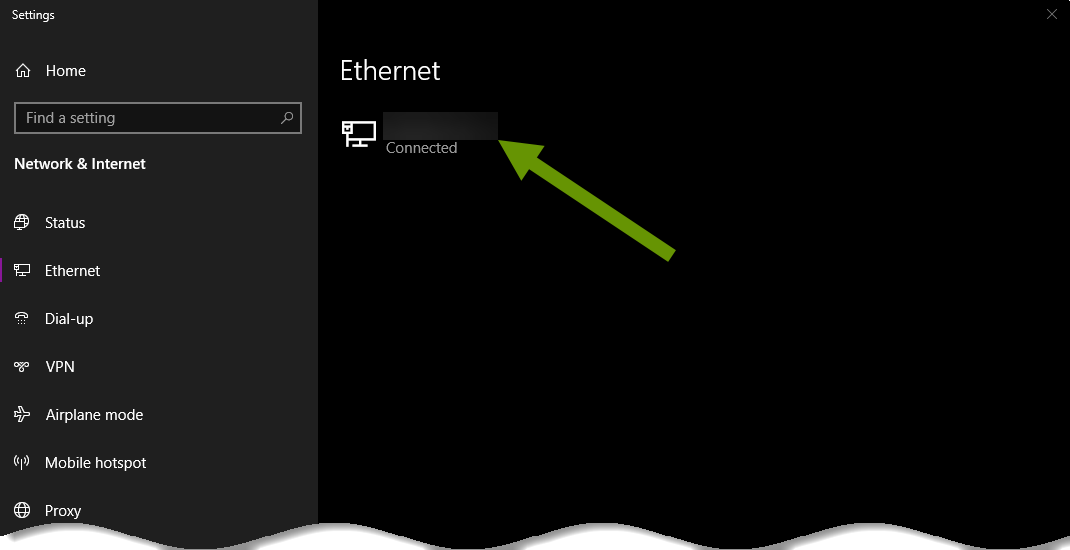The width and height of the screenshot is (1070, 550).
Task: Open the Connected Ethernet network entry
Action: coord(420,134)
